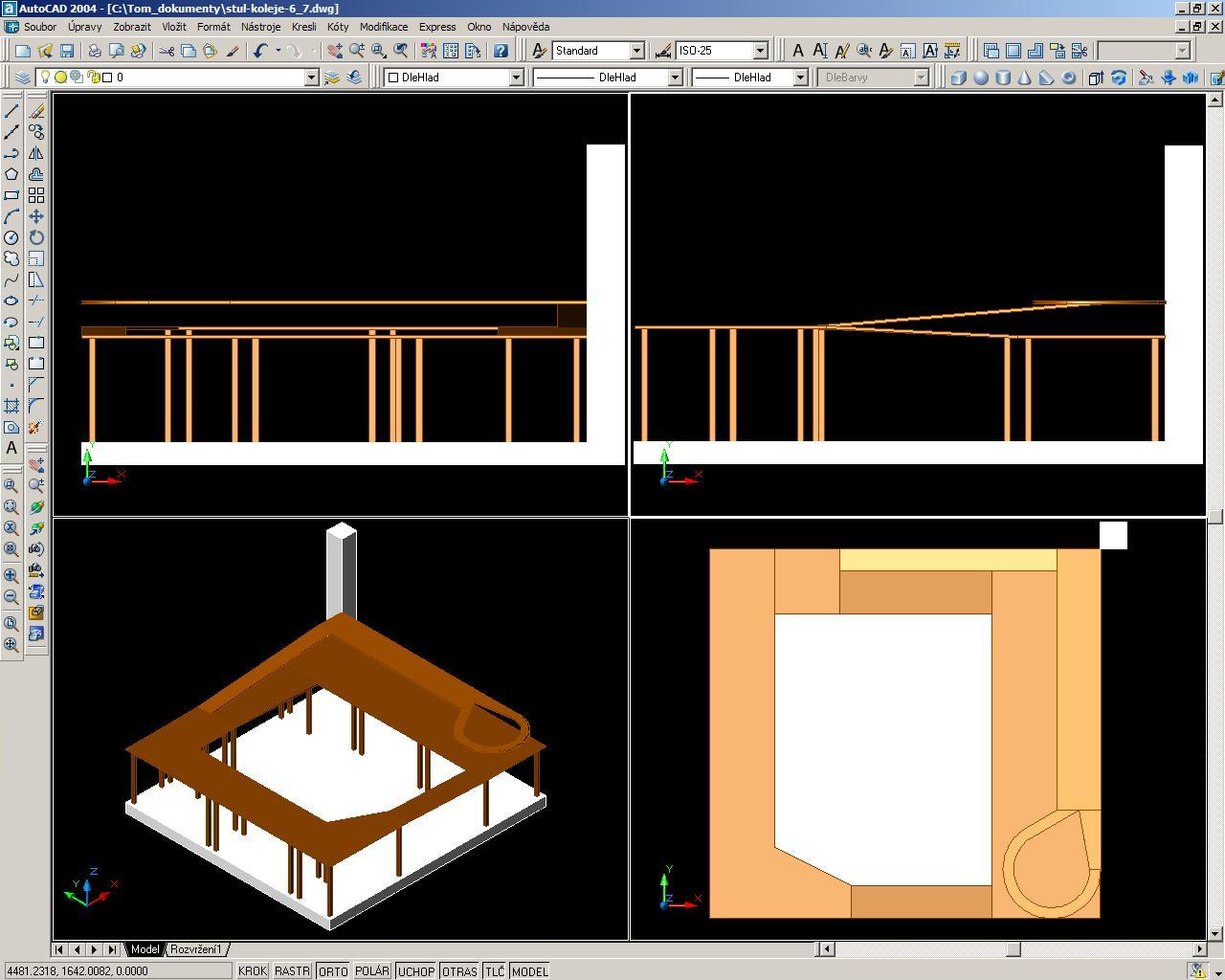The image size is (1225, 980).
Task: Click the Cylinder solid icon
Action: tap(1003, 78)
